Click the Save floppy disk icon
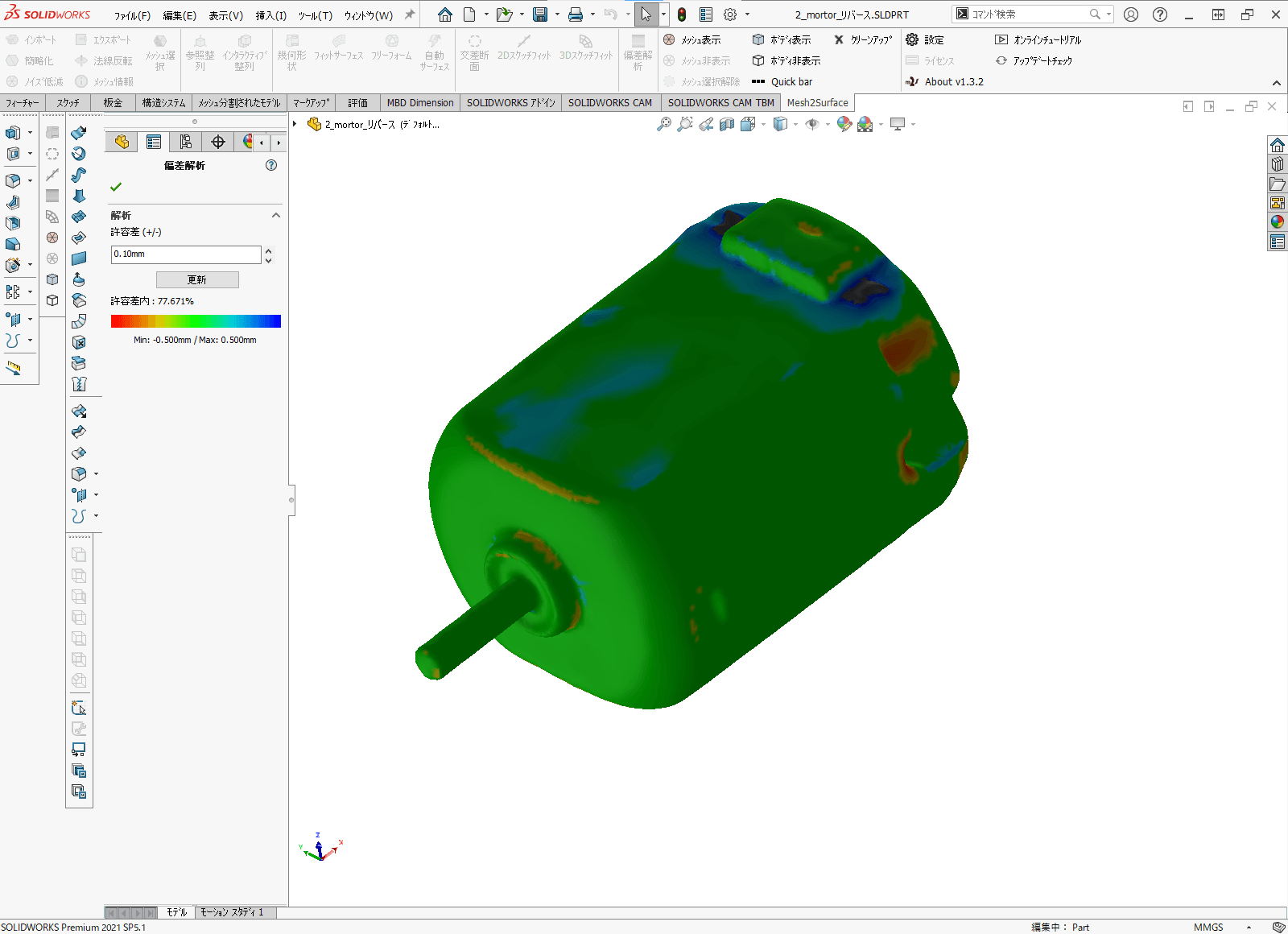 (540, 14)
